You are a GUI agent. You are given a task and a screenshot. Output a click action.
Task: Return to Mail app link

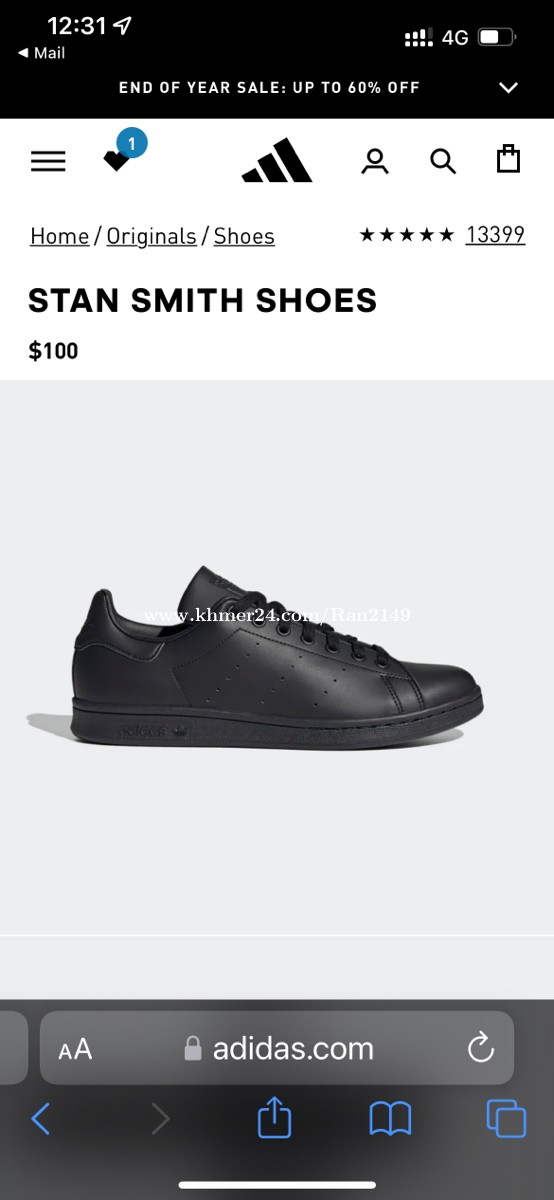point(41,53)
